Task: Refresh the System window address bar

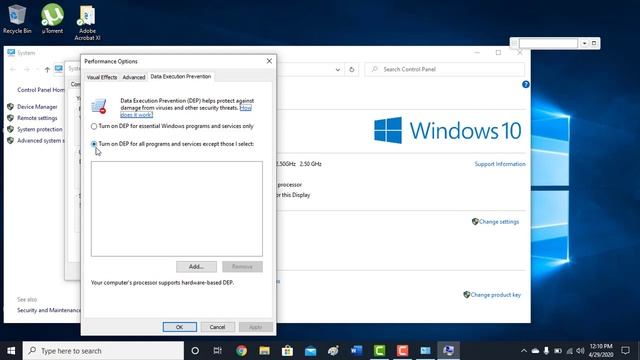Action: 351,69
